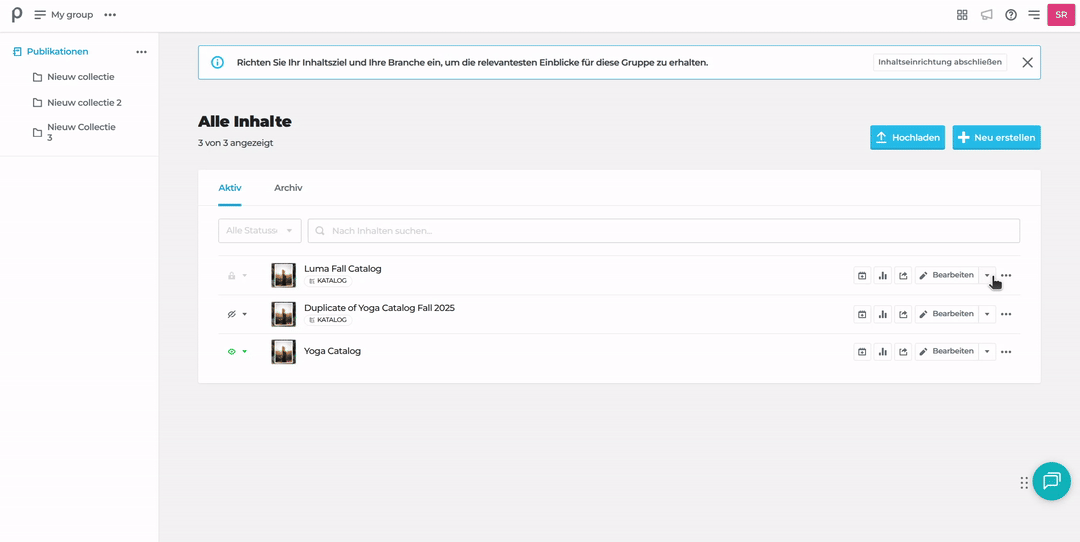Click the Neu erstellen button
This screenshot has width=1080, height=542.
point(996,138)
